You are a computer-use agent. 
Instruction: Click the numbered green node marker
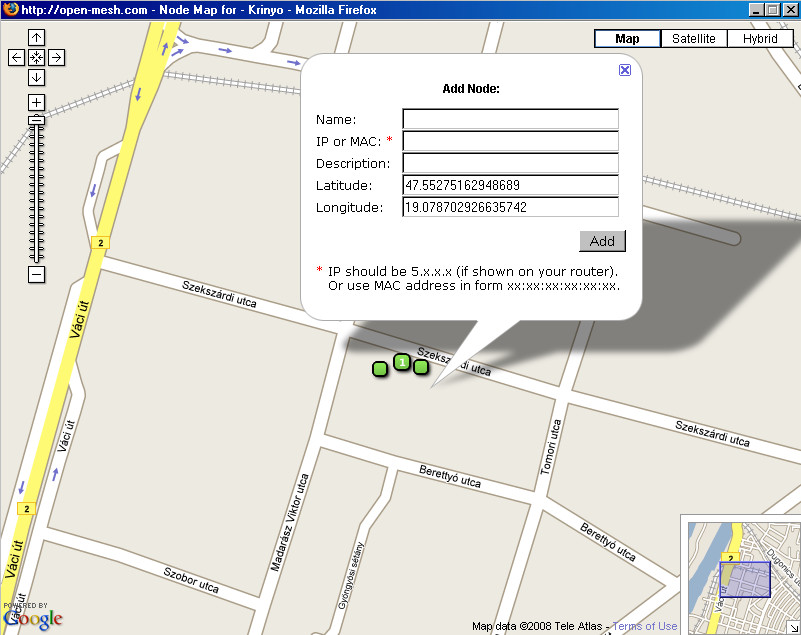pos(401,362)
